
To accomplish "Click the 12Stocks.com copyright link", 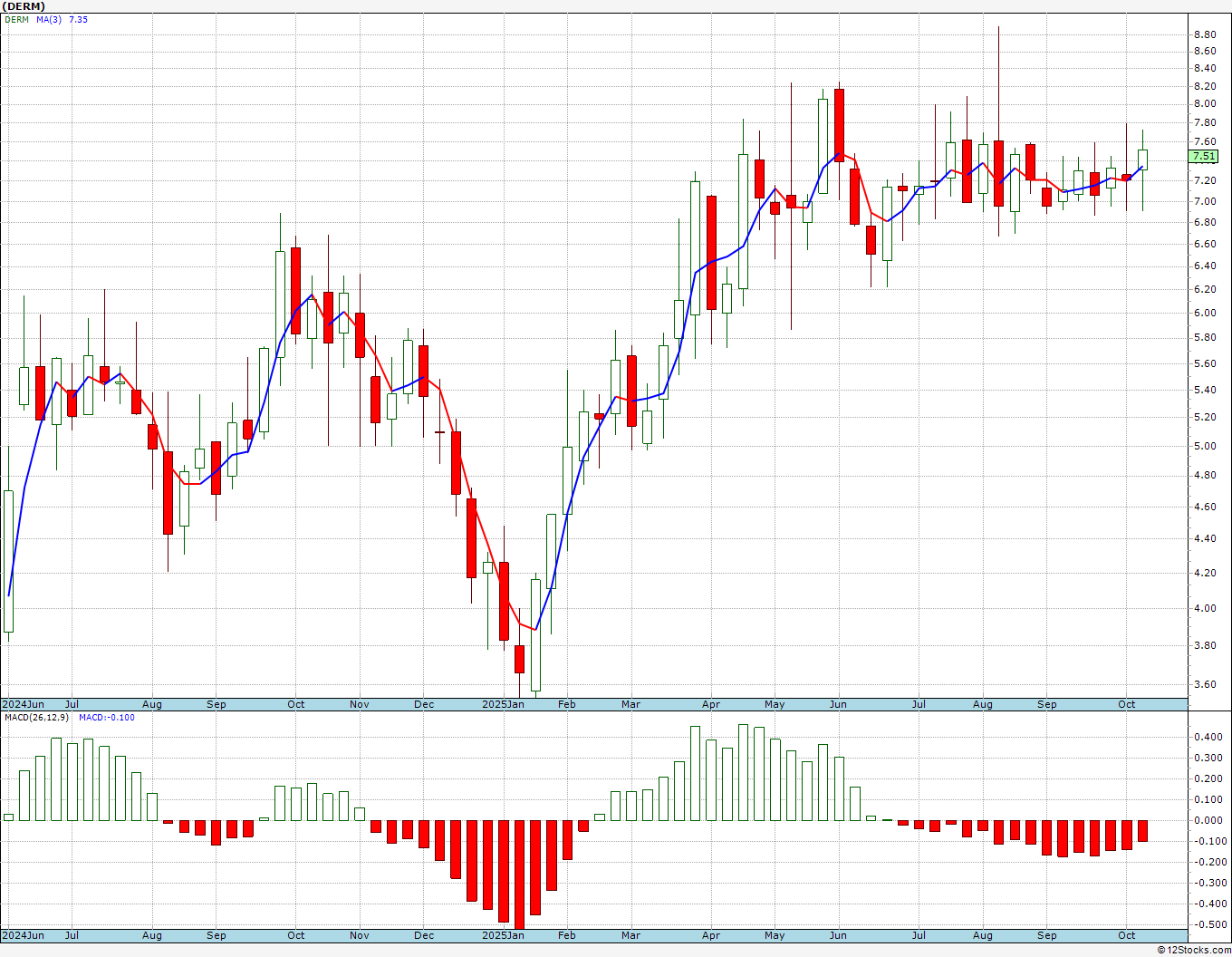I will [x=1193, y=950].
